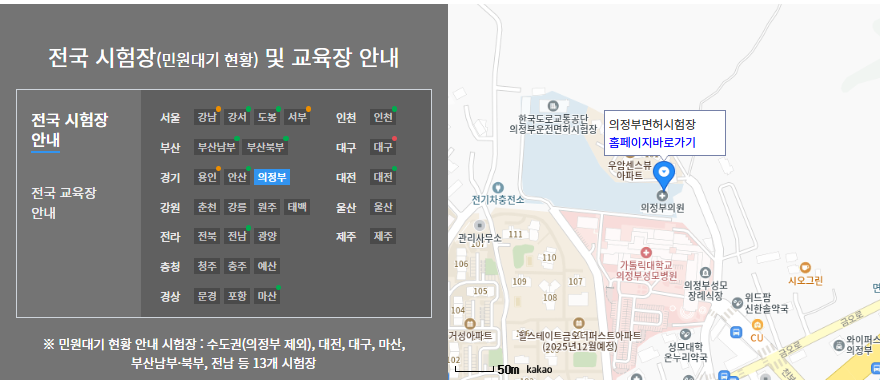Select 전남 under 전라
Screen dimensions: 883x387
coord(237,236)
